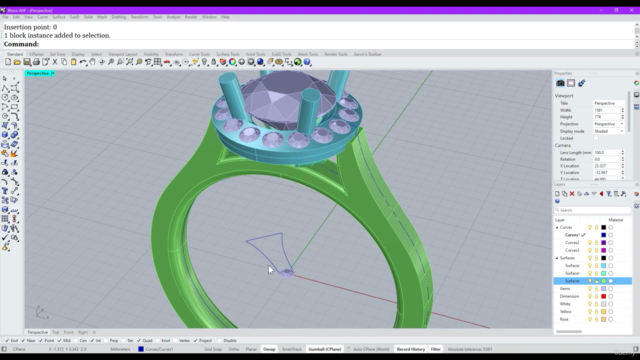Cut selection with the scissors icon
The width and height of the screenshot is (640, 360).
pos(55,62)
